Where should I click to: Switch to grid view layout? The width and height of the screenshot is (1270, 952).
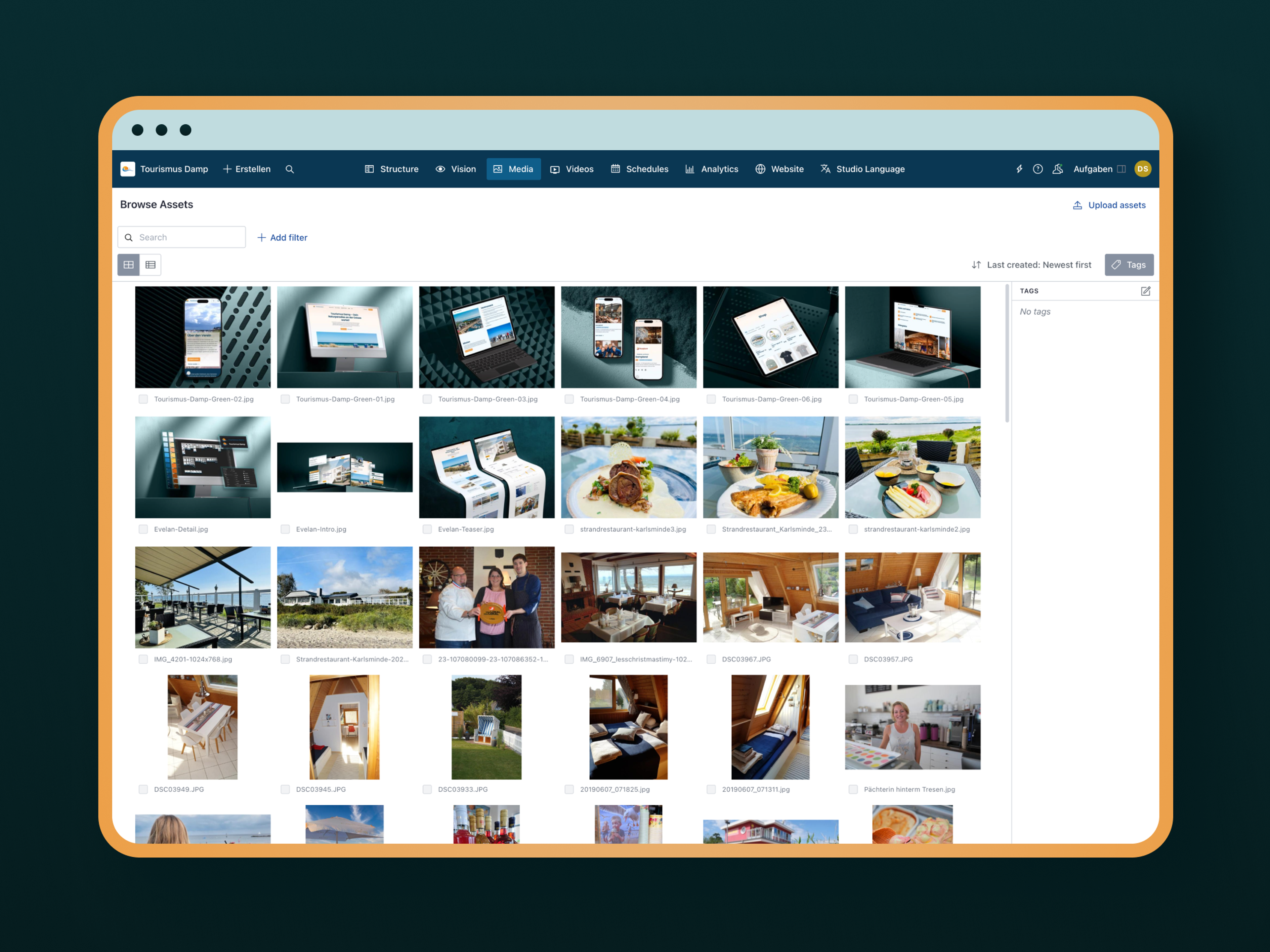pos(129,265)
